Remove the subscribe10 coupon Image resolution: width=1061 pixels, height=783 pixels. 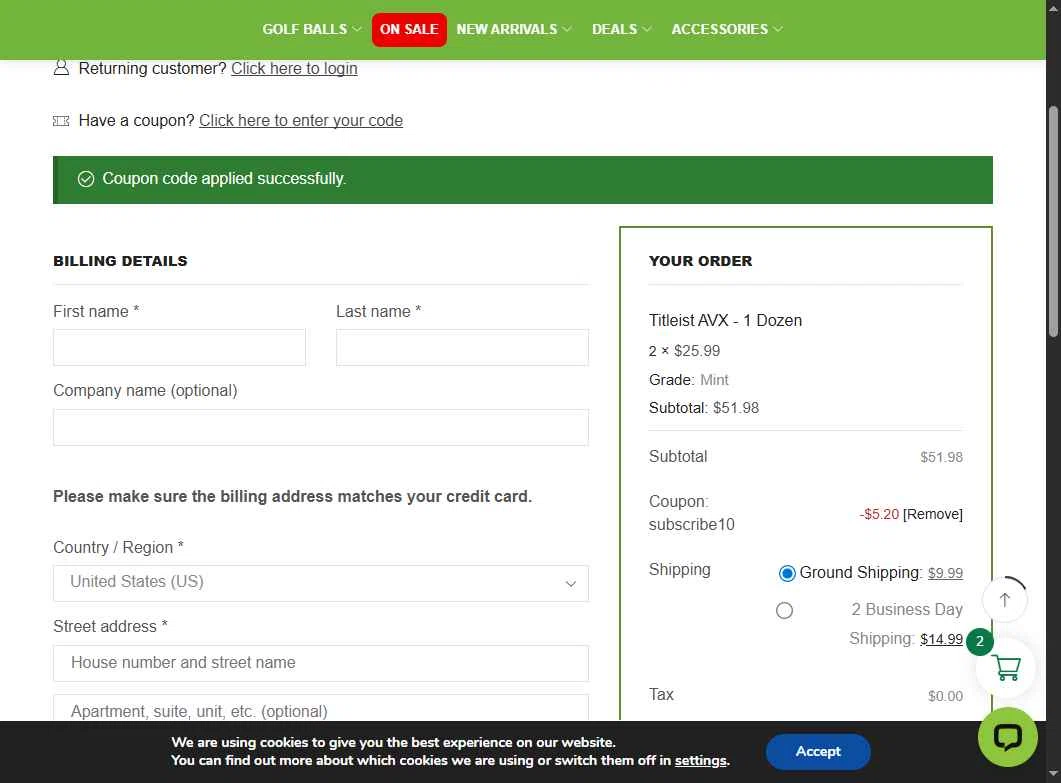pos(932,514)
